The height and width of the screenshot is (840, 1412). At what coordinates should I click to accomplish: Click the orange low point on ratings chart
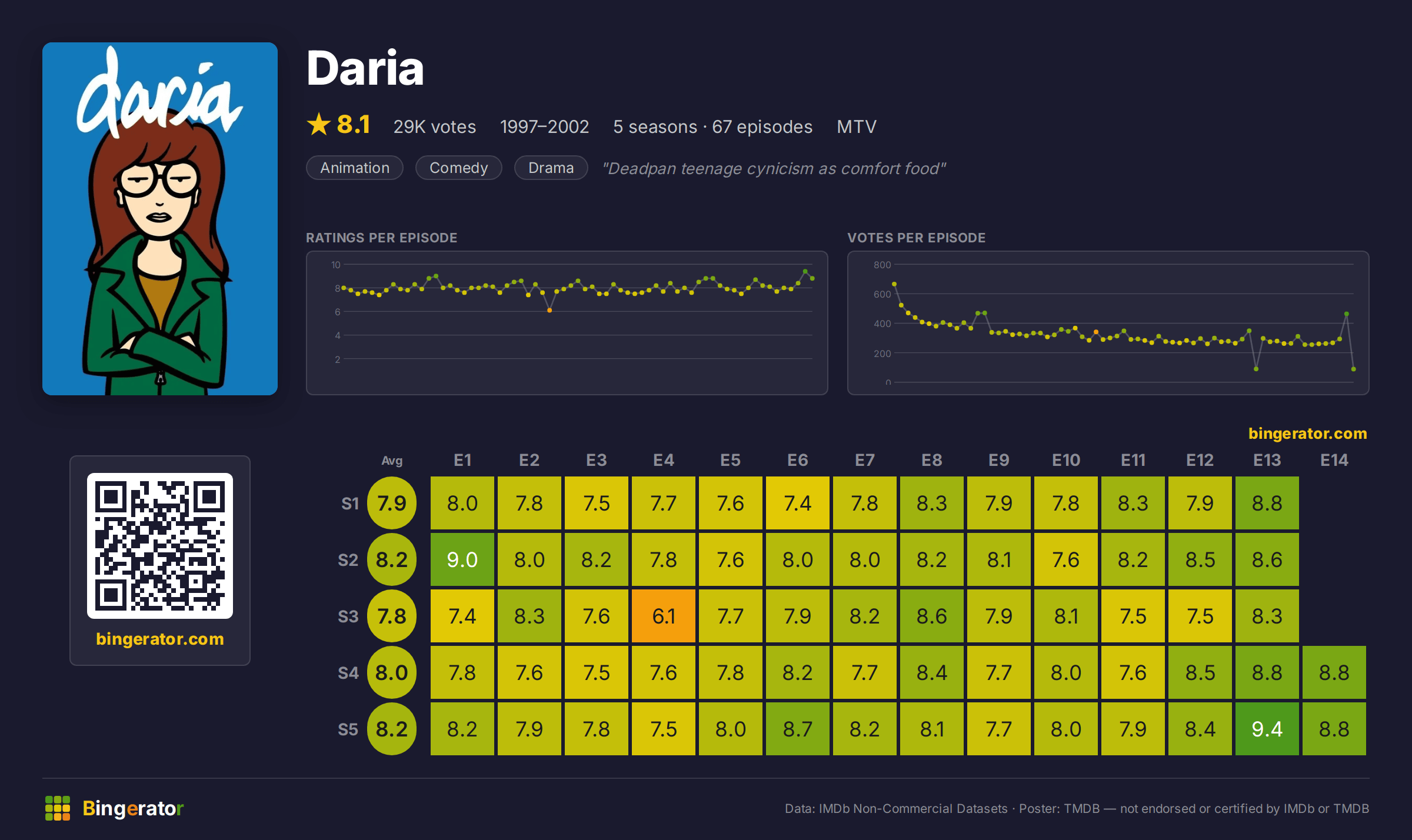click(x=550, y=310)
